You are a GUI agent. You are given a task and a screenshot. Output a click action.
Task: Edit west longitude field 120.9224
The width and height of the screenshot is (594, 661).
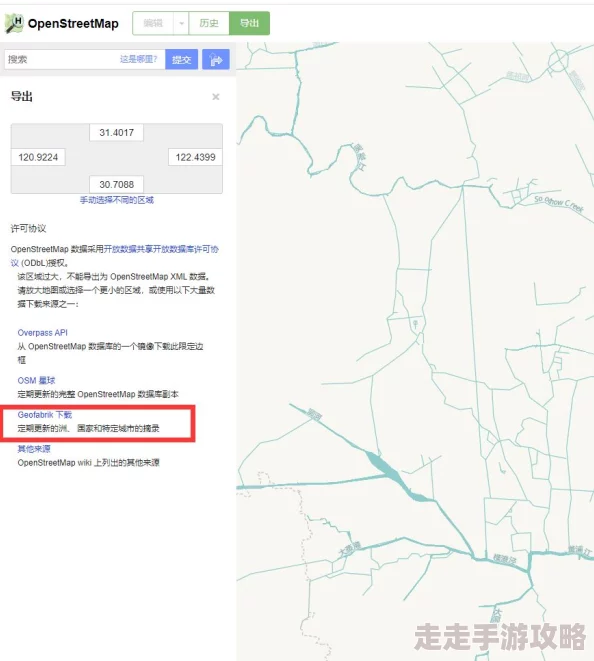pos(38,157)
